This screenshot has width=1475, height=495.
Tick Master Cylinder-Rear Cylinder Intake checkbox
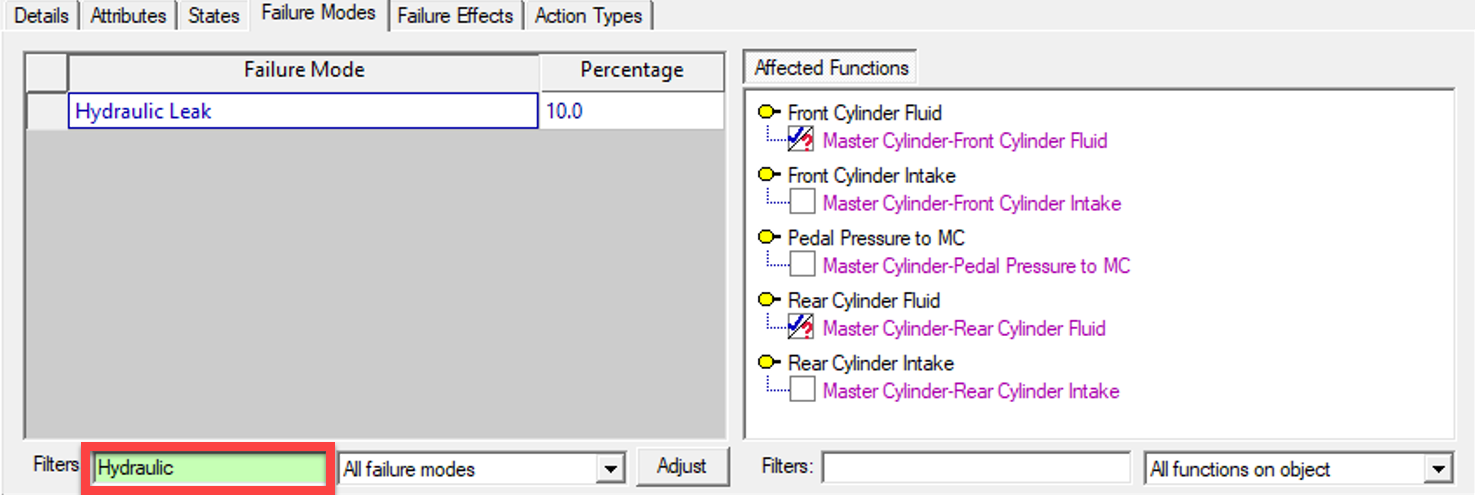(x=802, y=390)
